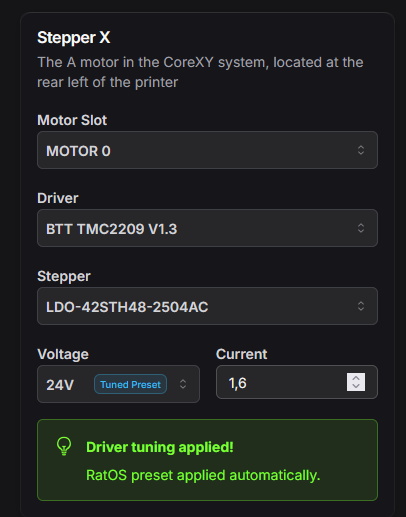Click chevron icon in Stepper select box
This screenshot has width=406, height=517.
point(361,306)
